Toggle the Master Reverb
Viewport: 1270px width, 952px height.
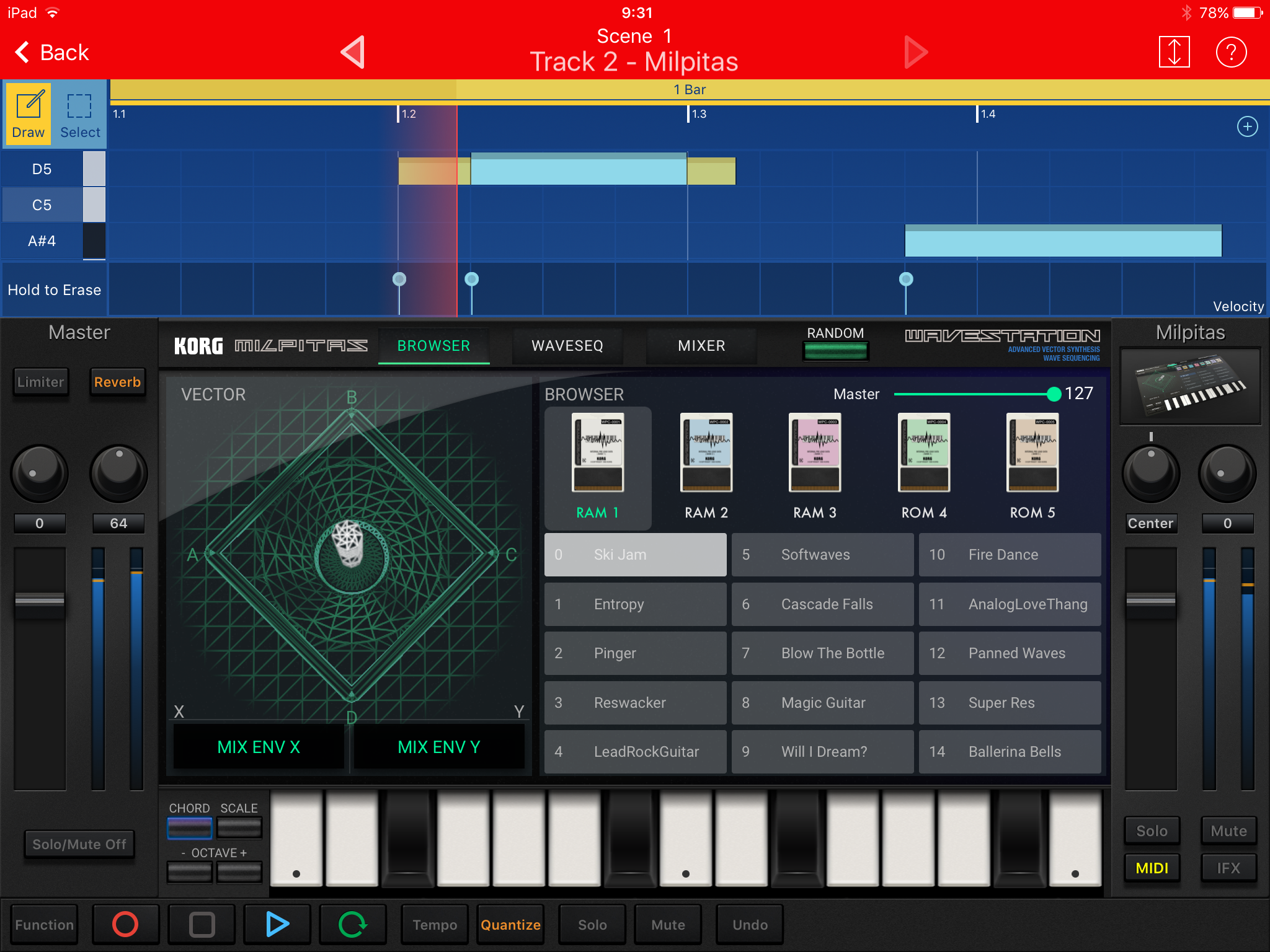(x=117, y=382)
